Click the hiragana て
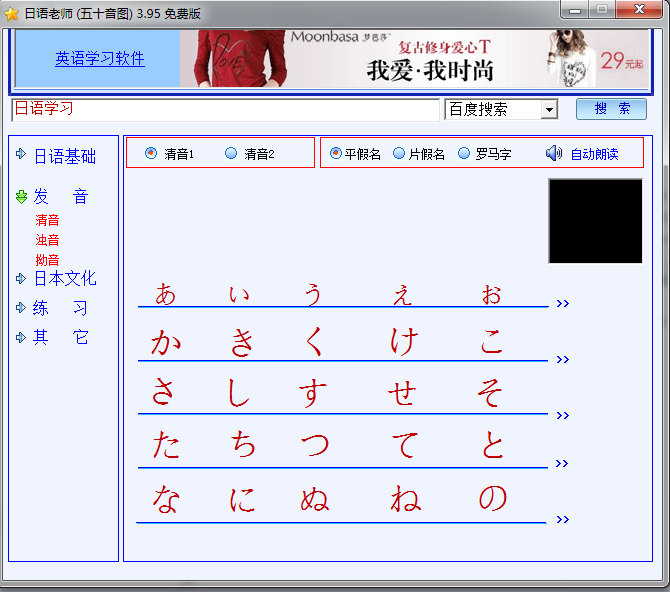 [x=405, y=445]
